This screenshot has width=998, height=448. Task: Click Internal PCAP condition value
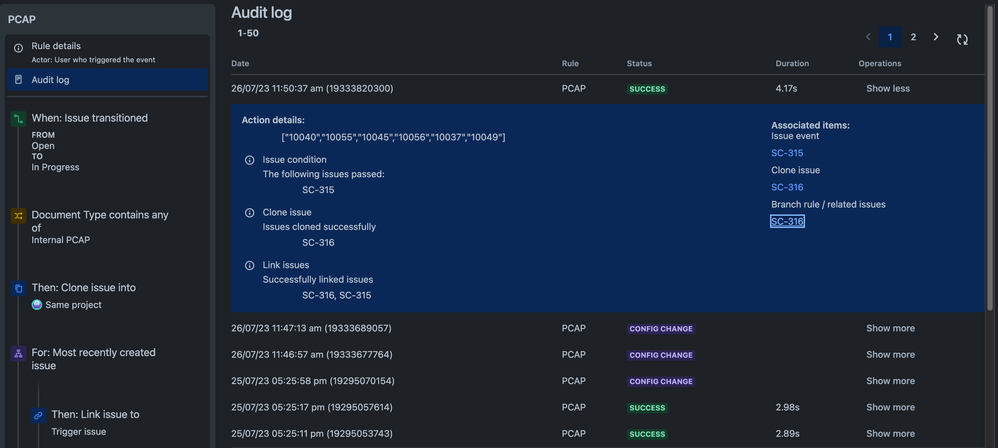coord(60,240)
